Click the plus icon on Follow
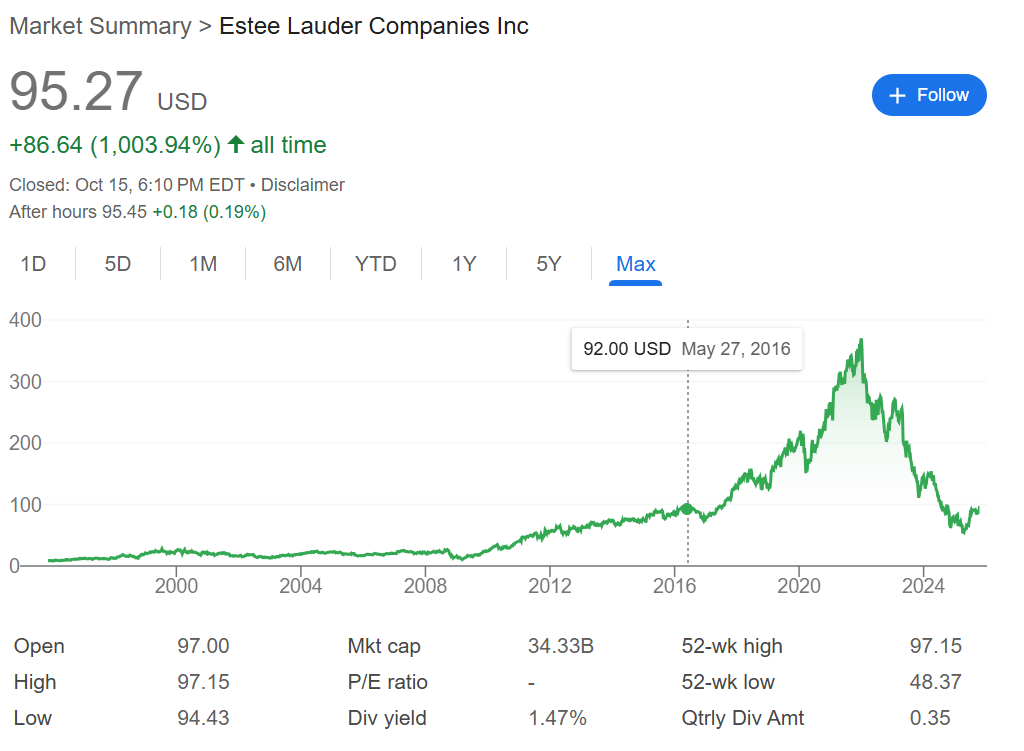1024x751 pixels. pos(897,95)
